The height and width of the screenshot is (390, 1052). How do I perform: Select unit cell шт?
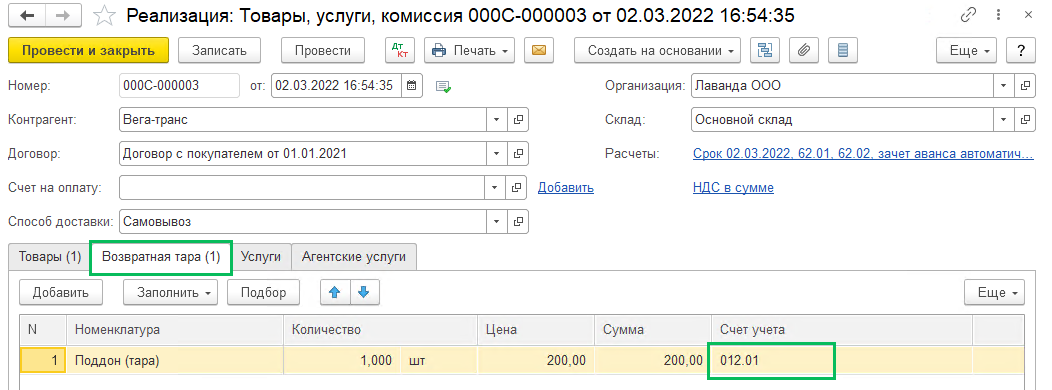[439, 360]
